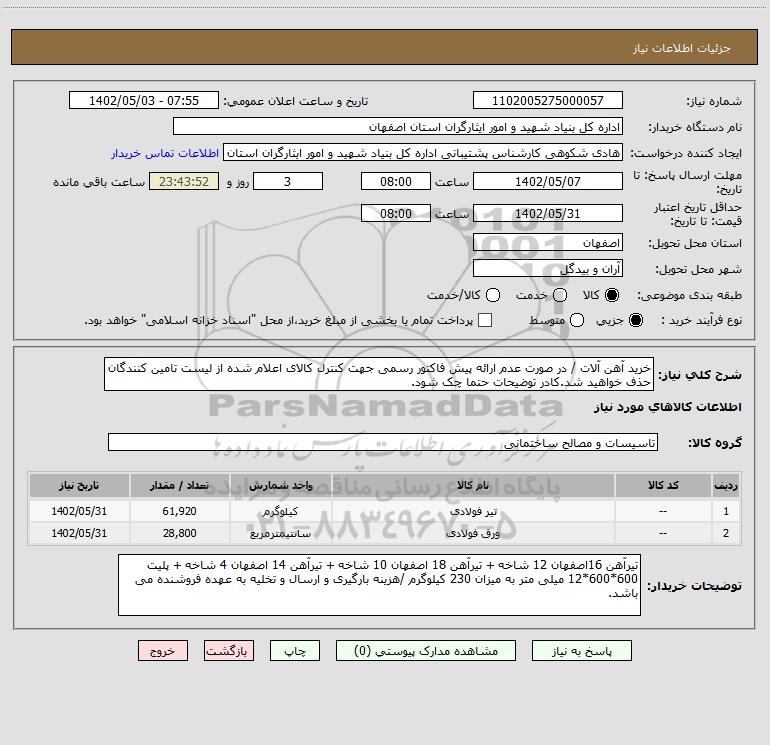Toggle the اسناد خزانه اسلامی payment checkbox

(485, 320)
